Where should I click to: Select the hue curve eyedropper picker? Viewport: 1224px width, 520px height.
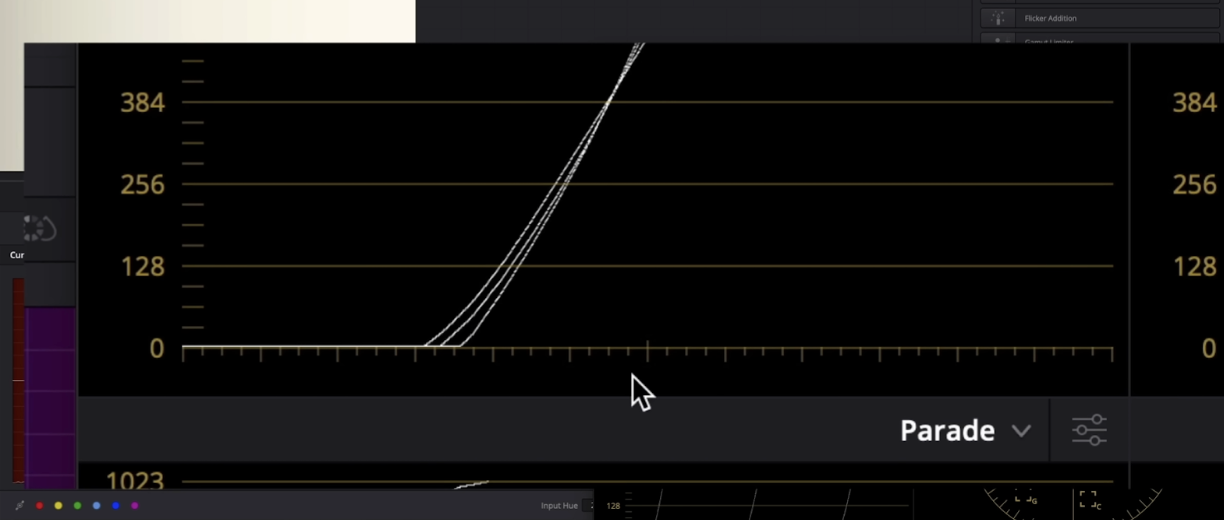(19, 506)
